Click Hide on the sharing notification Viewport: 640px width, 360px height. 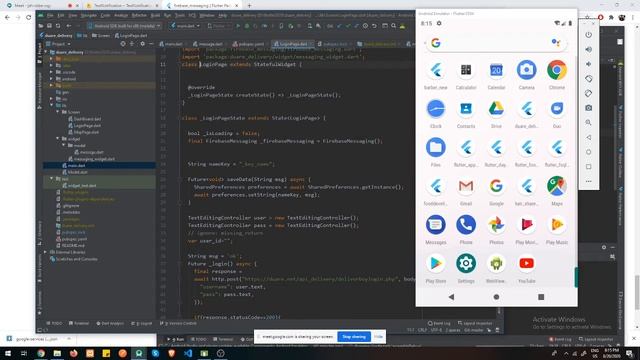click(379, 337)
